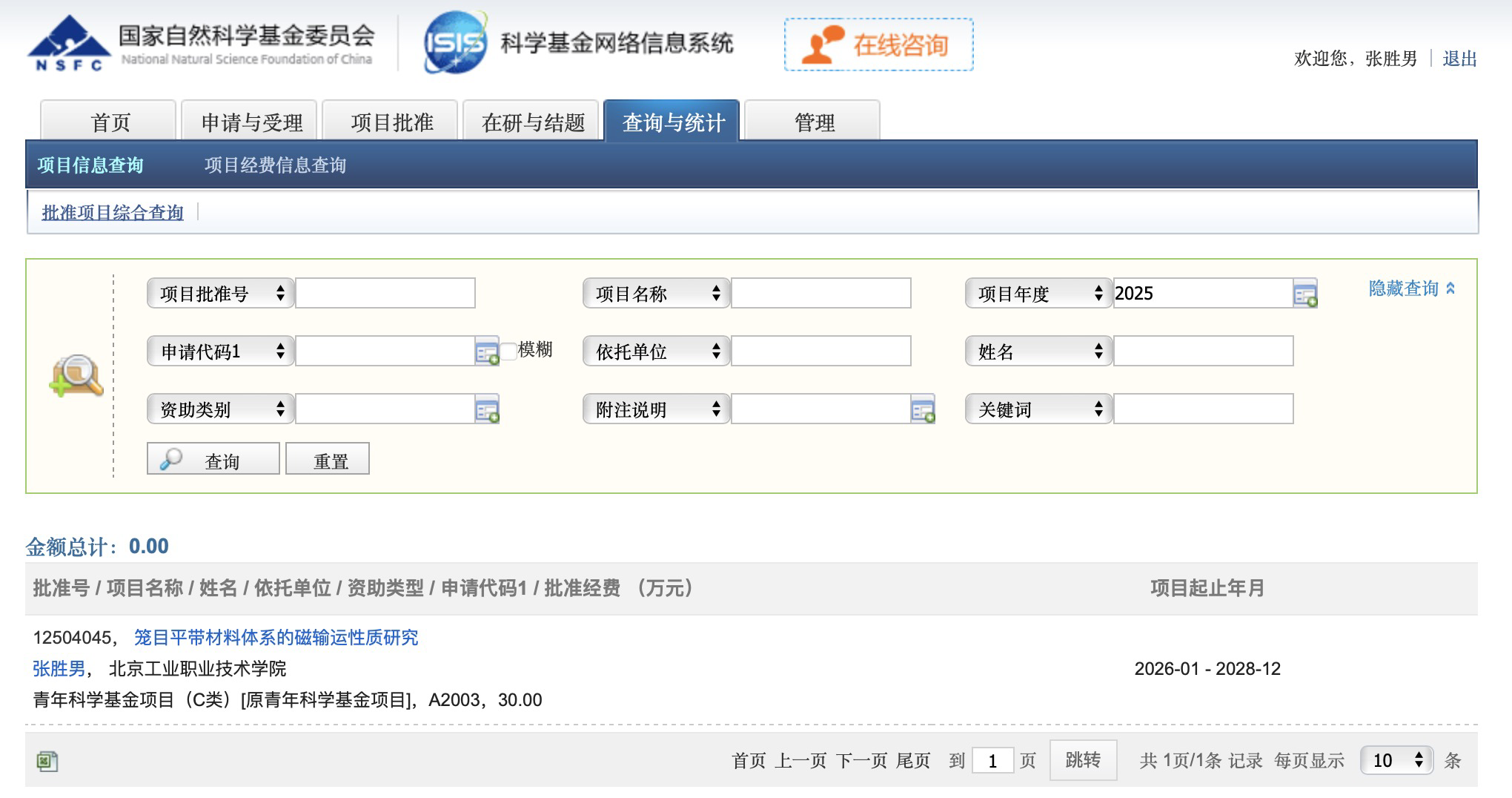This screenshot has width=1512, height=798.
Task: Change the 每页显示 records per page dropdown
Action: pyautogui.click(x=1396, y=760)
